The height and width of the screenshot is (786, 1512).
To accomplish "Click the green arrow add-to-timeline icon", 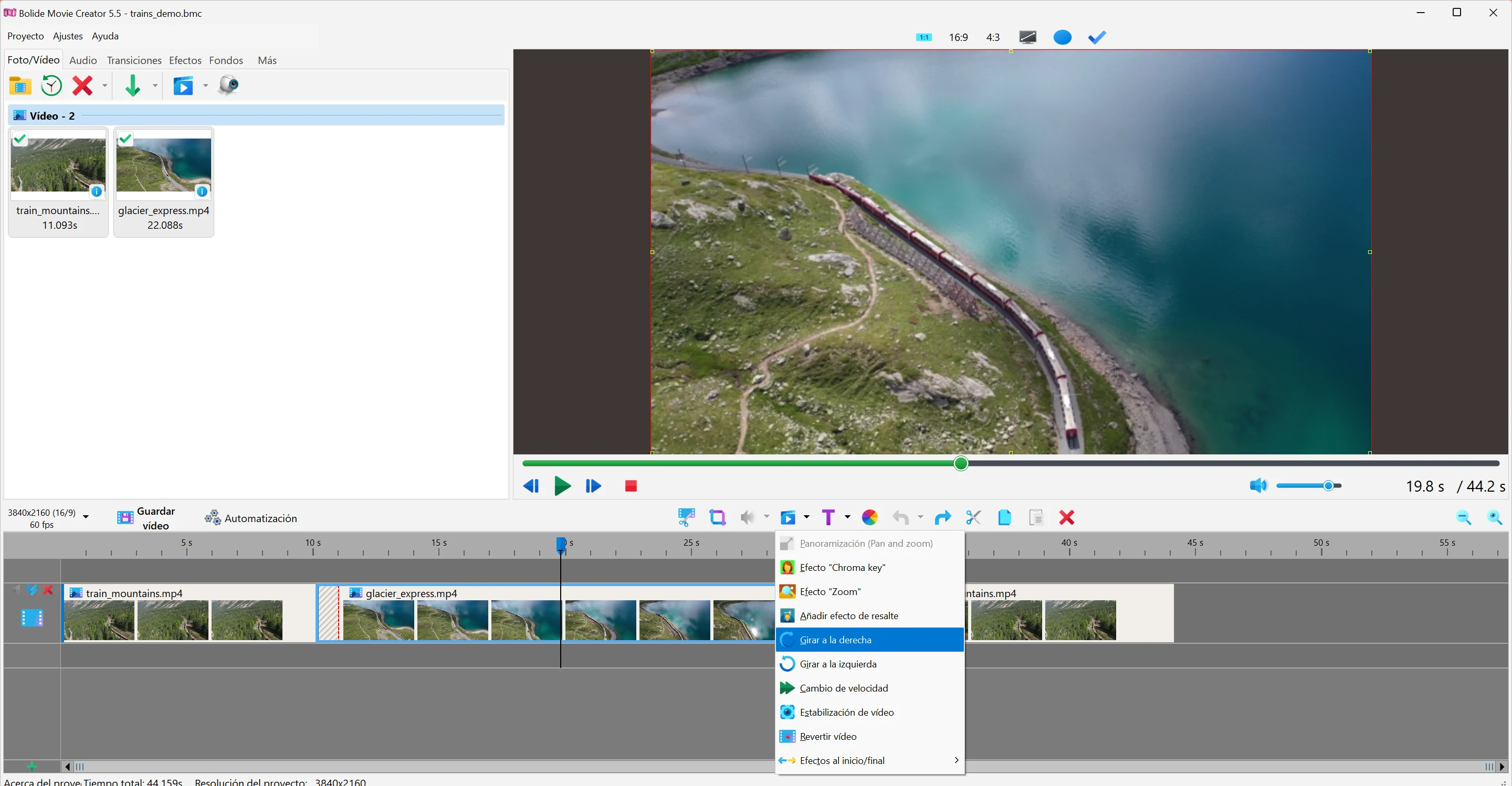I will click(x=133, y=86).
